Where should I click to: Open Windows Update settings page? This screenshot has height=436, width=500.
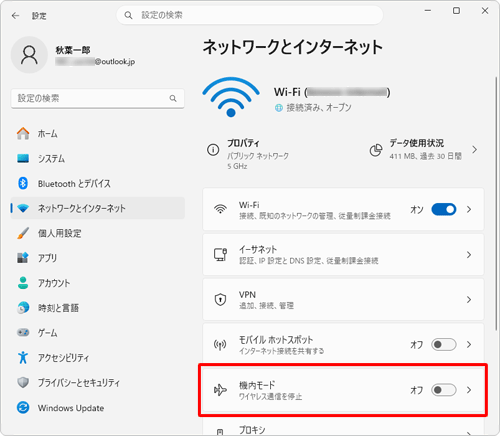pyautogui.click(x=98, y=408)
